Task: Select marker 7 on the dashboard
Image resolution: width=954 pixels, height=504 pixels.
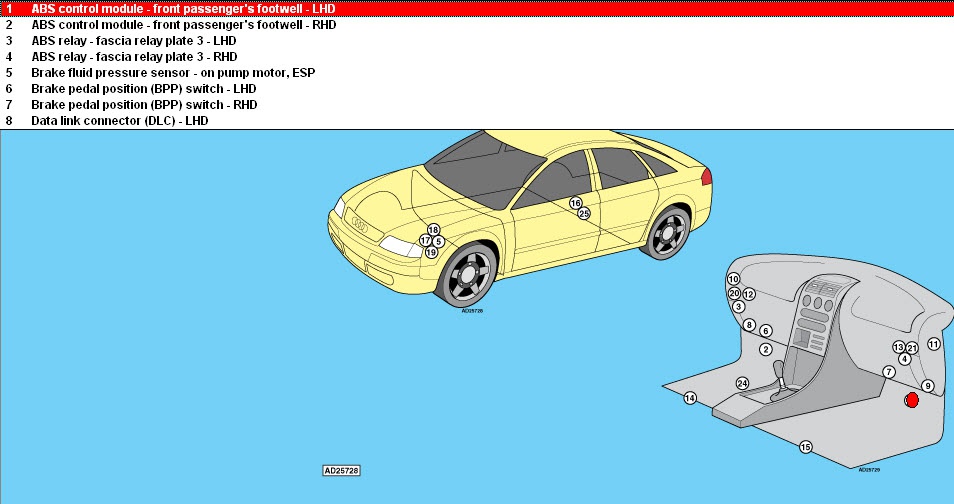Action: [889, 372]
